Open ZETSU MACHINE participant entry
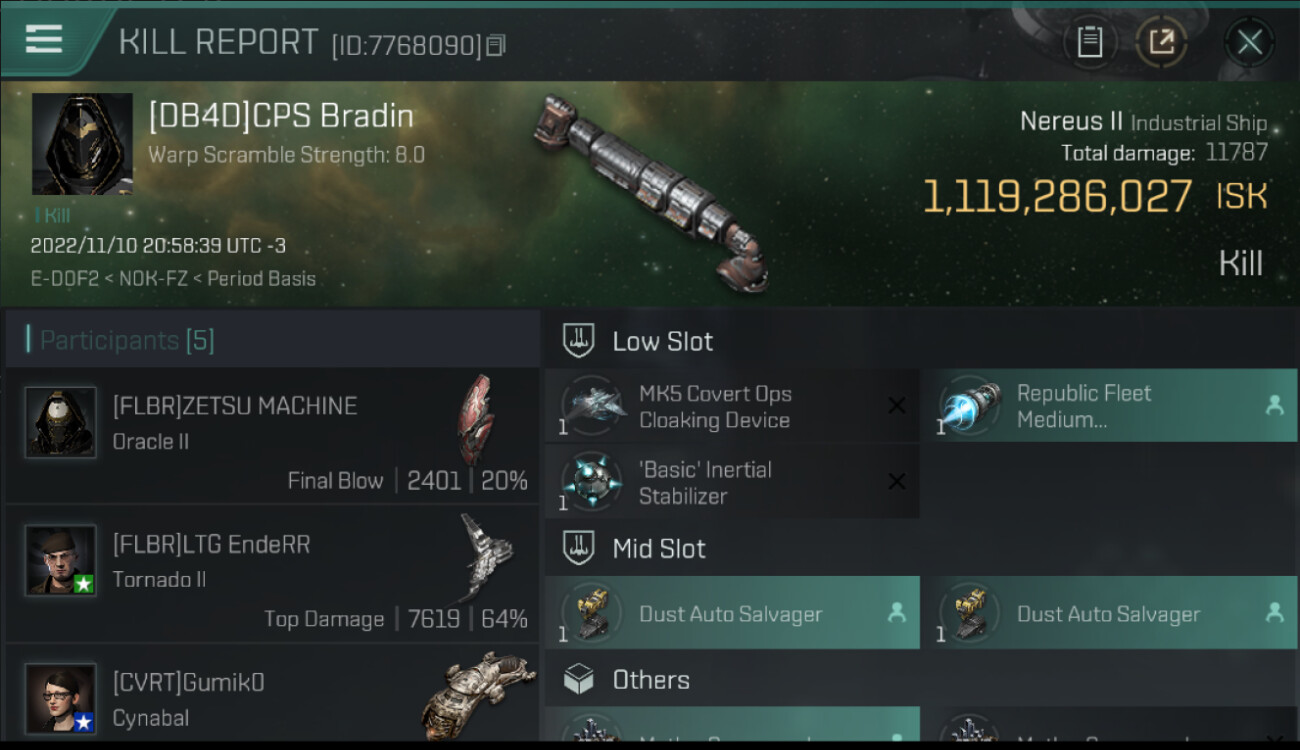 [272, 436]
